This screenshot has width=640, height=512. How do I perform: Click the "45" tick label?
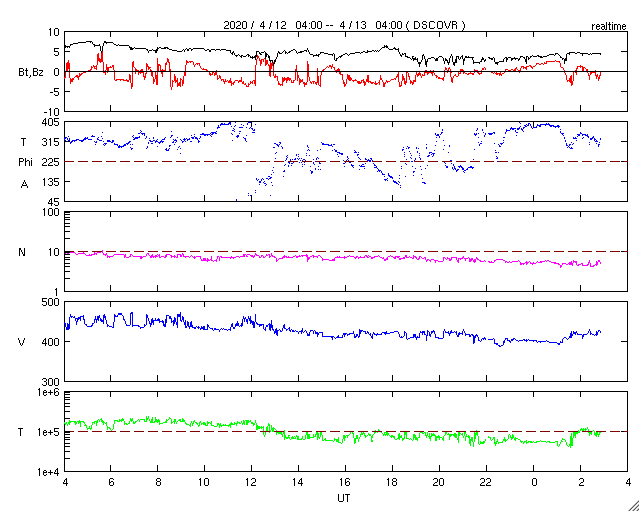pos(54,202)
